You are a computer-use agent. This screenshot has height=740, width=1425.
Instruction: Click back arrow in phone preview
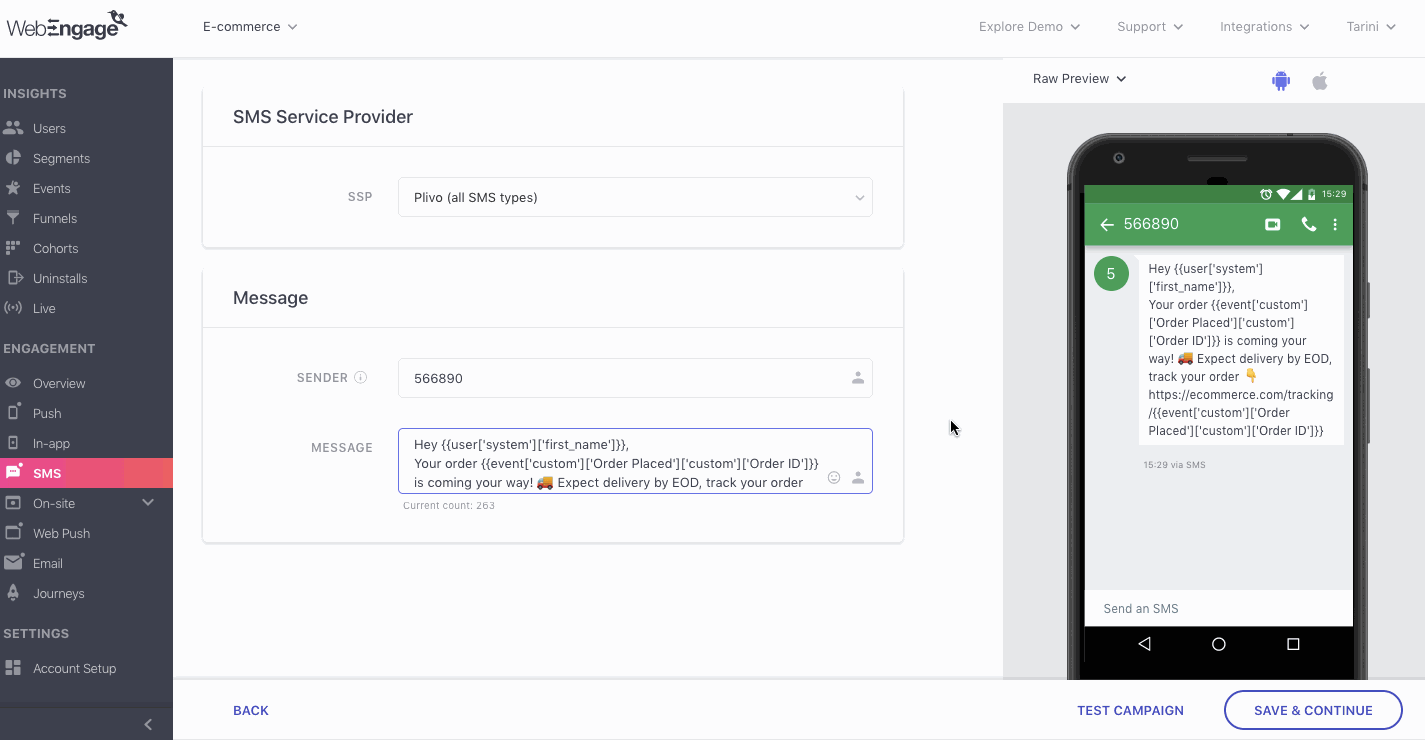click(1106, 225)
